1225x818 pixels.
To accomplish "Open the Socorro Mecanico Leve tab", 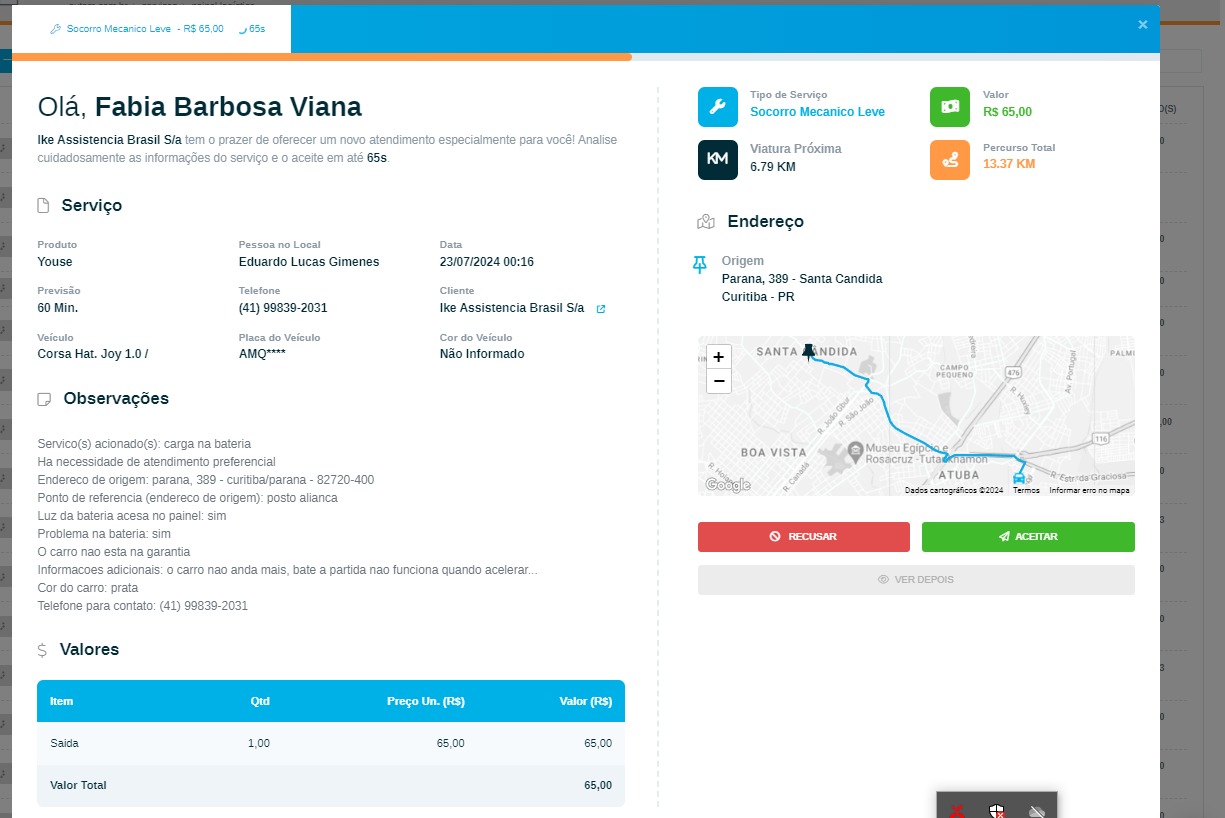I will tap(151, 29).
